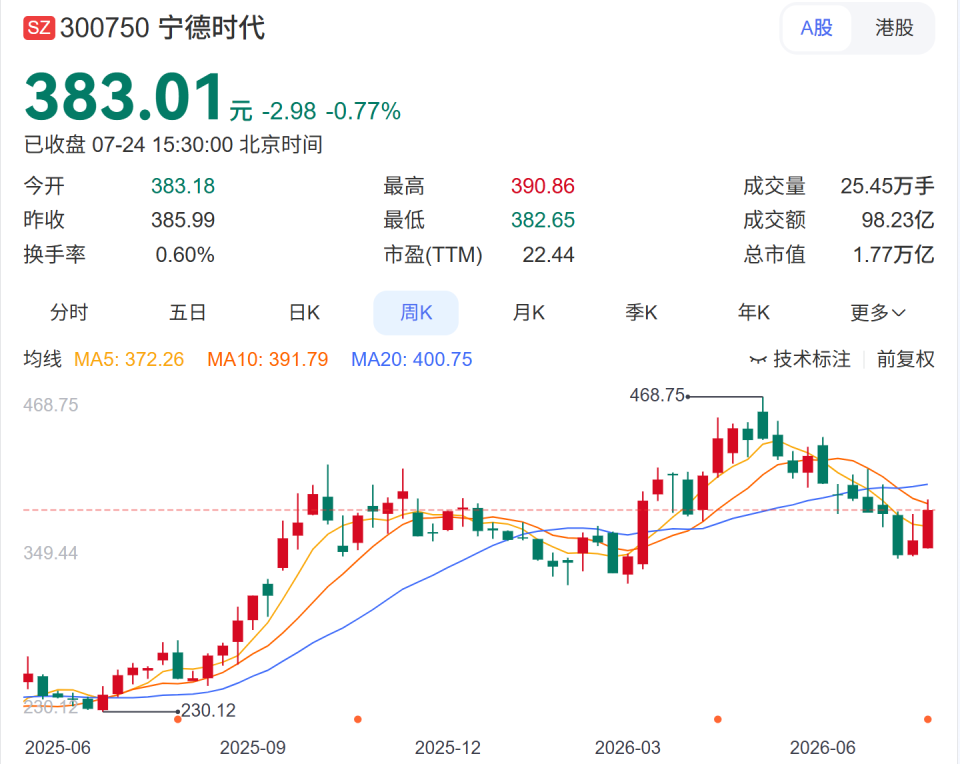The width and height of the screenshot is (960, 764).
Task: Click the closing time 已收盘 07-24 15:30:00
Action: (x=129, y=145)
